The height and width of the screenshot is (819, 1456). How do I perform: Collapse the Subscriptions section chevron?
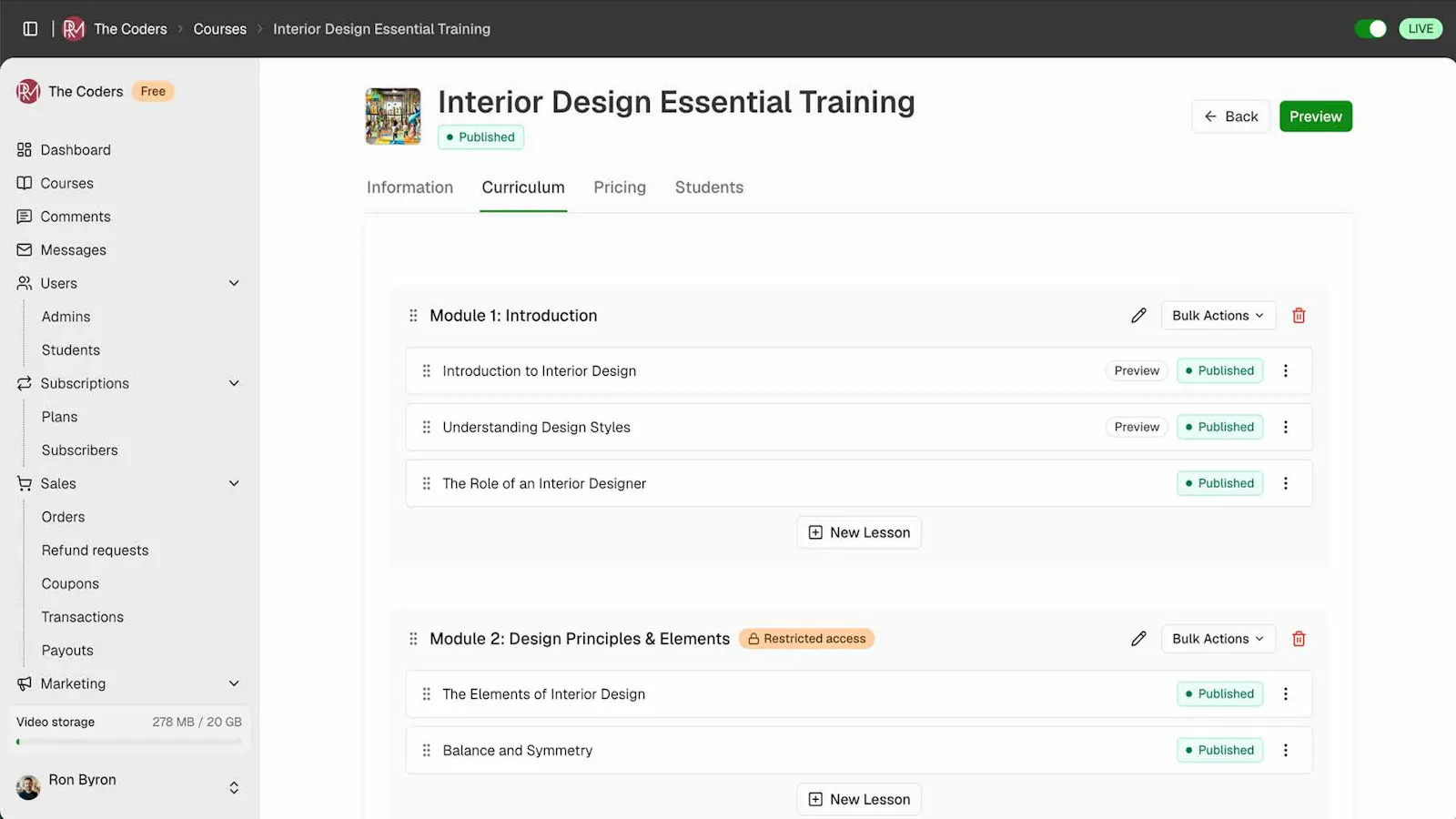234,383
